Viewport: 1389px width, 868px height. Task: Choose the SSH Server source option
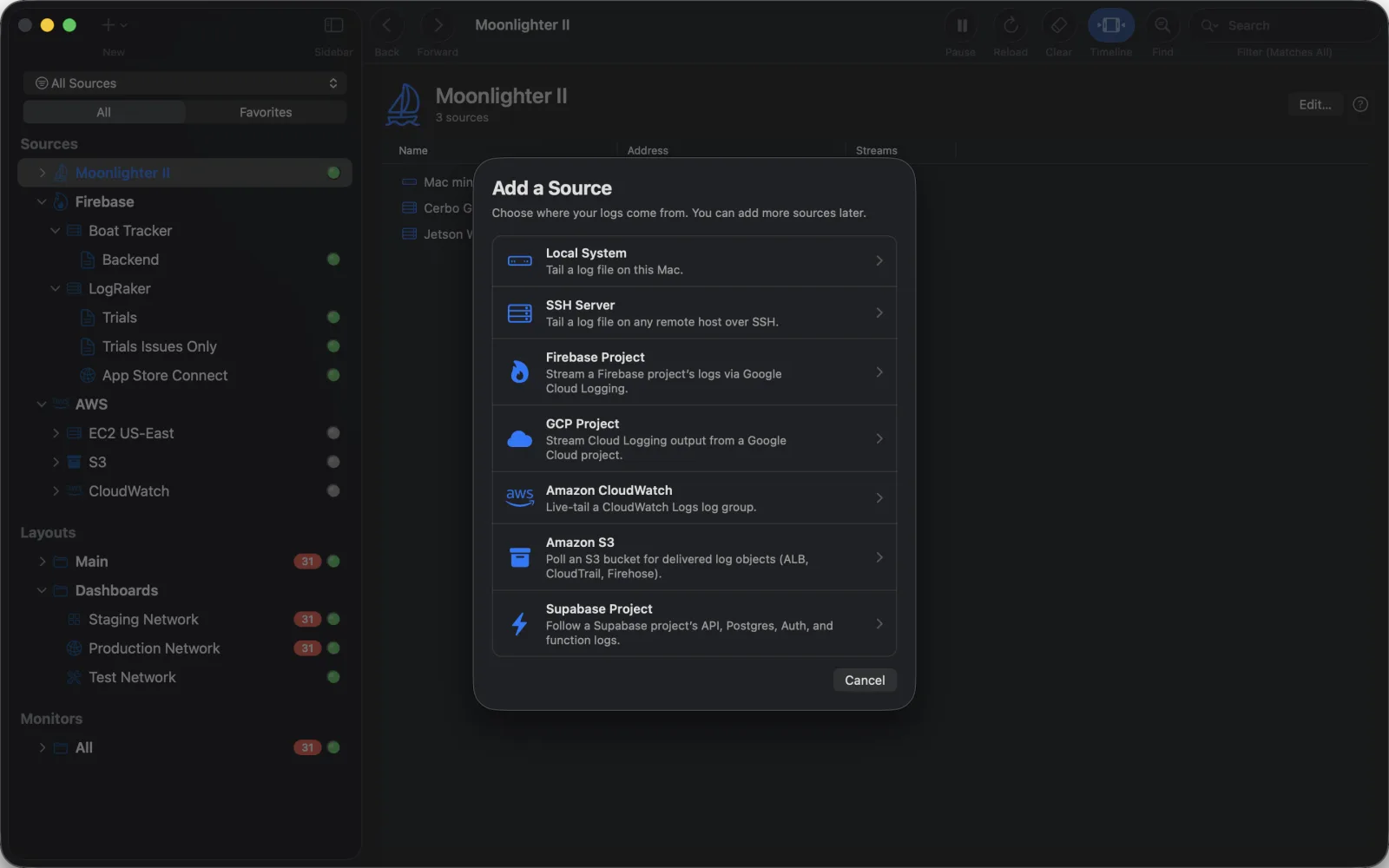pos(694,313)
